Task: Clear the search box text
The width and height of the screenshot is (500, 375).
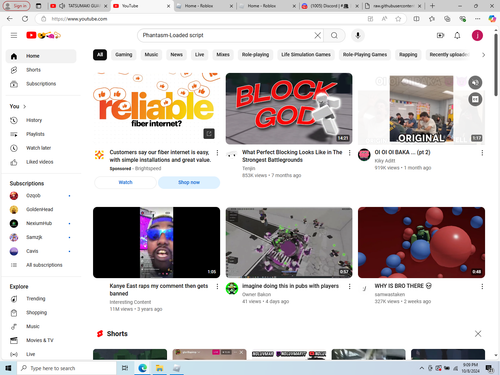Action: click(318, 35)
